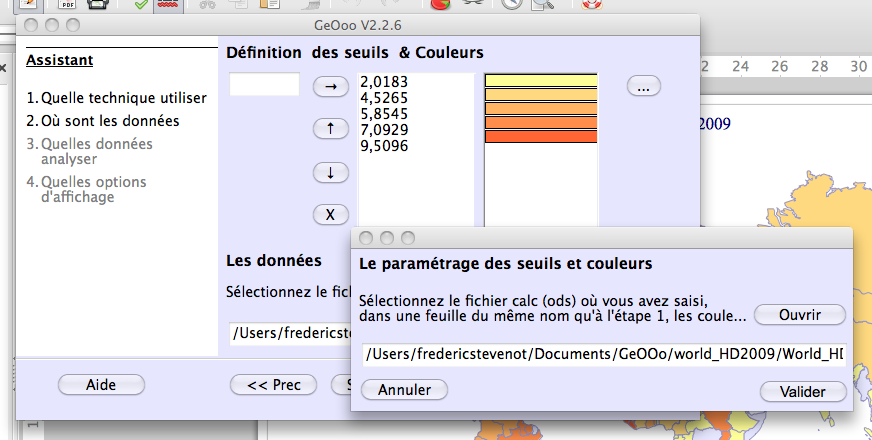Click the Aide button
The width and height of the screenshot is (872, 440).
(x=101, y=384)
